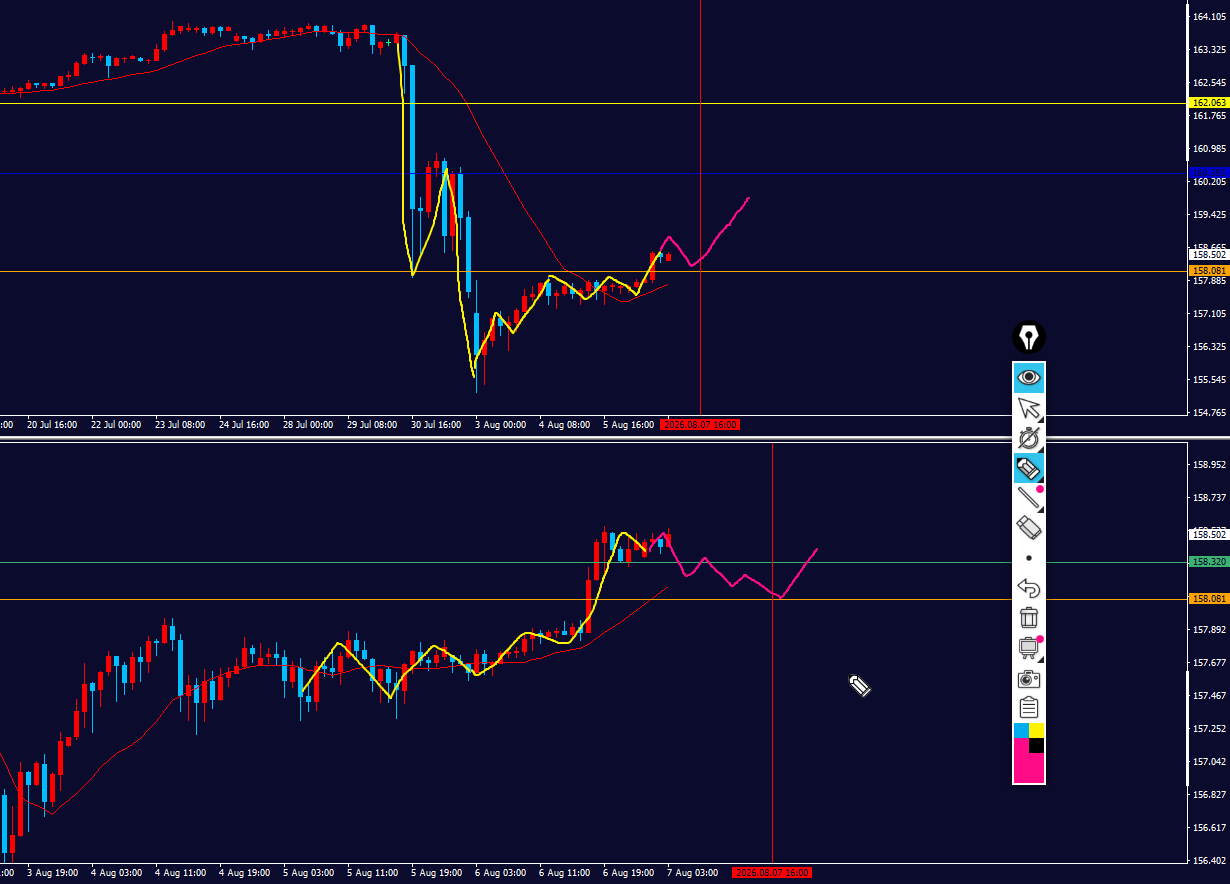Click the Epic Pen nib logo button

pyautogui.click(x=1029, y=337)
